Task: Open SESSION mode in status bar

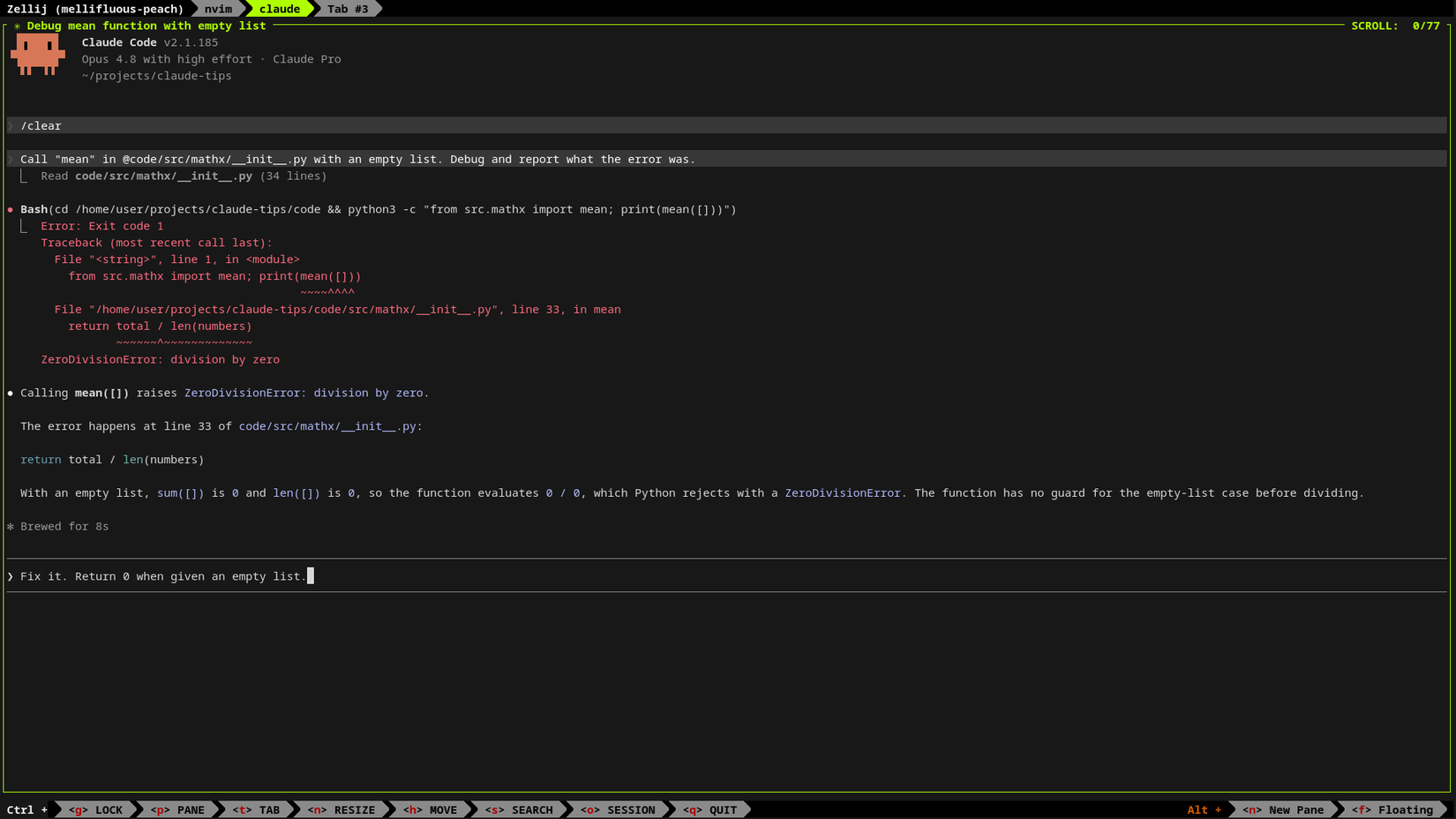Action: [618, 809]
